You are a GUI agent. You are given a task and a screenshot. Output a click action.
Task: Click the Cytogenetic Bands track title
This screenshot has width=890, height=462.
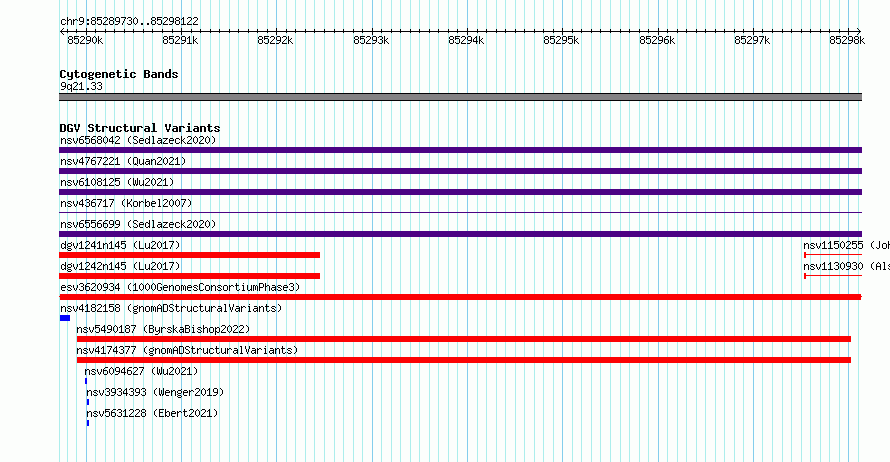(119, 74)
